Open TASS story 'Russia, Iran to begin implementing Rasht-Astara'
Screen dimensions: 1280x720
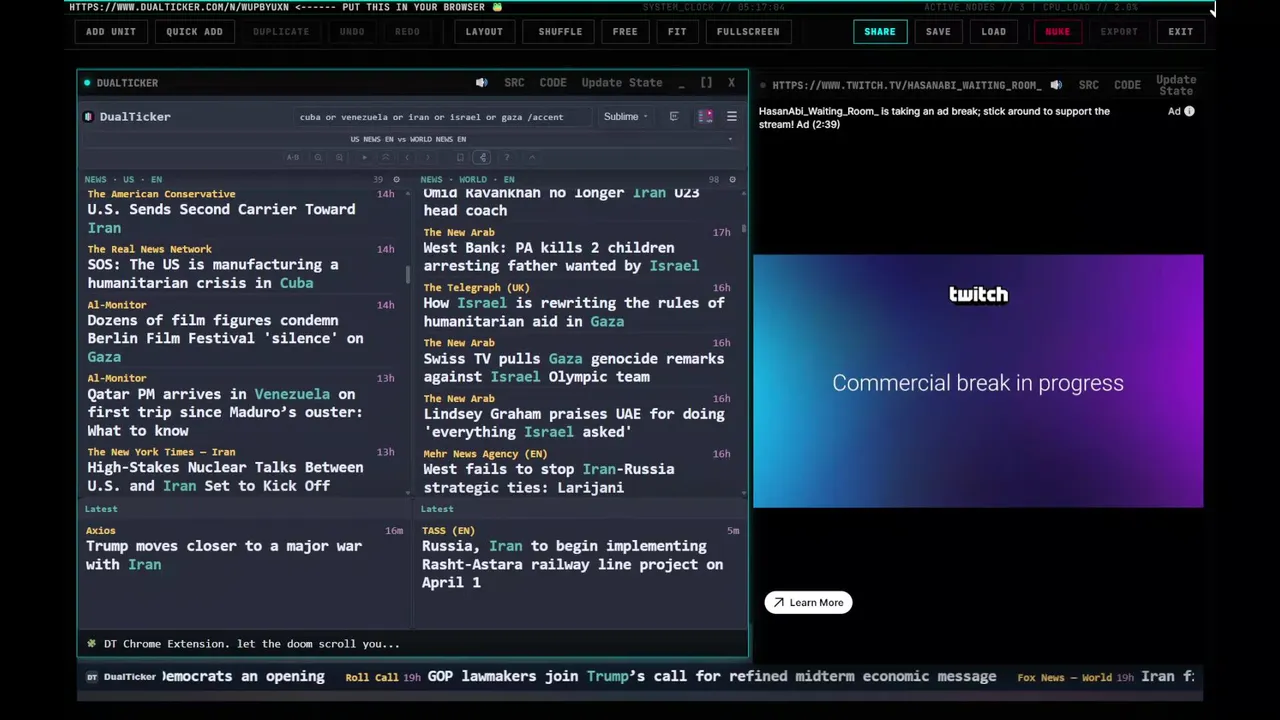(572, 565)
